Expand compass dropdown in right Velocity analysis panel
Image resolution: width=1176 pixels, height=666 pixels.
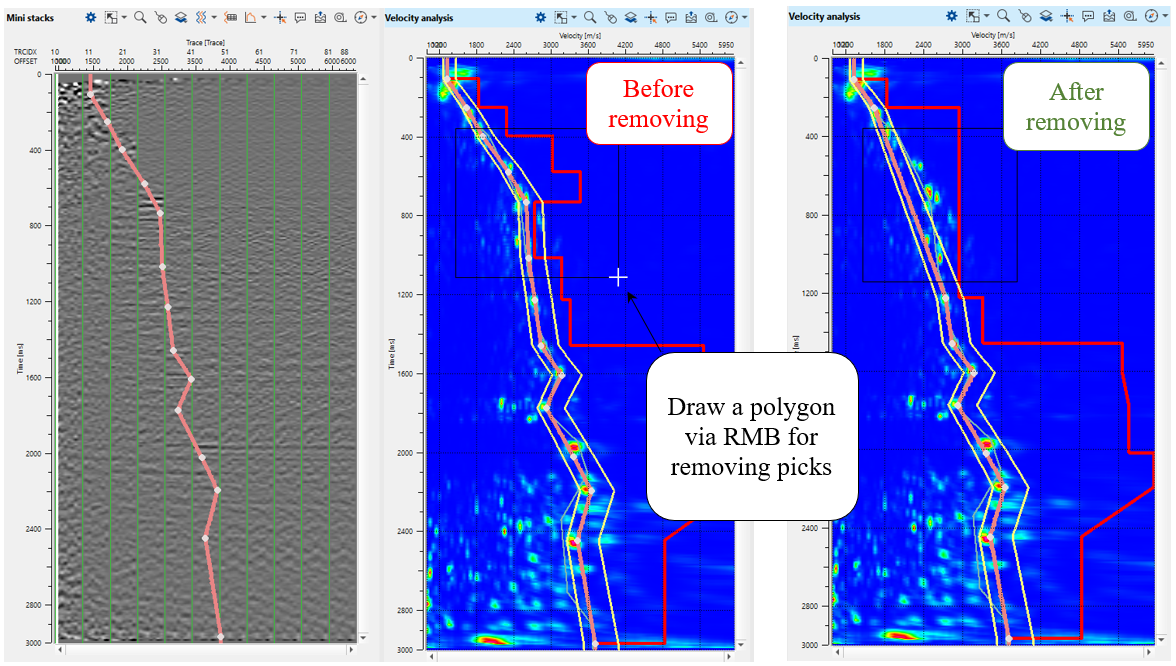point(1166,16)
